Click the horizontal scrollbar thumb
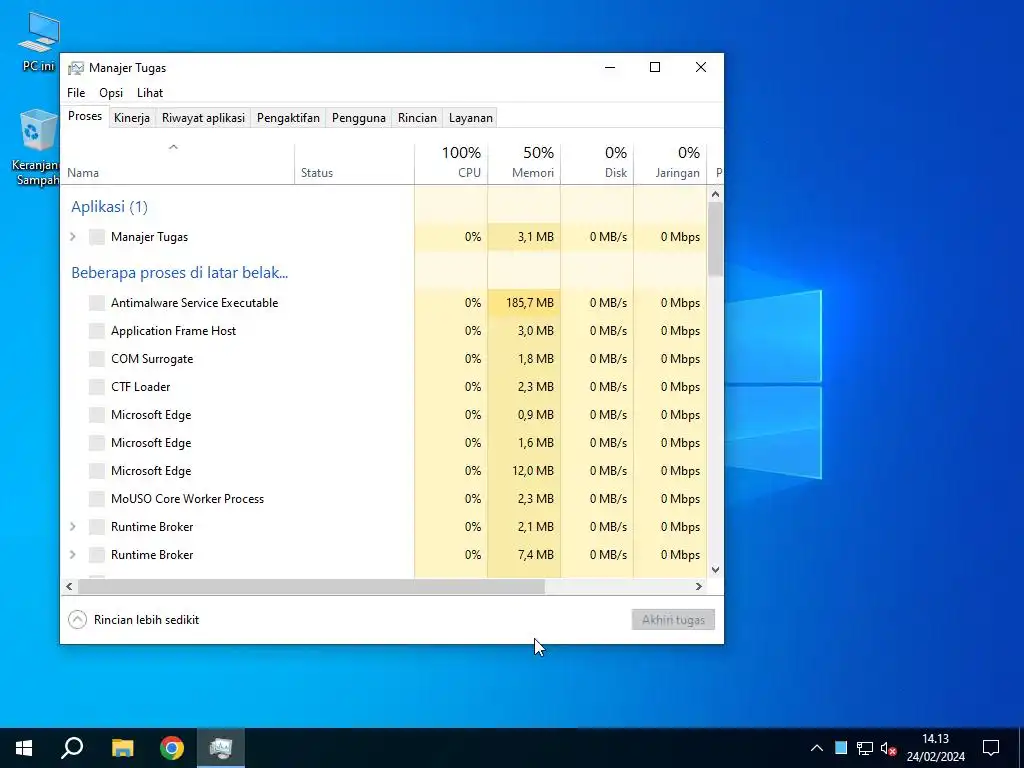The image size is (1024, 768). (311, 586)
